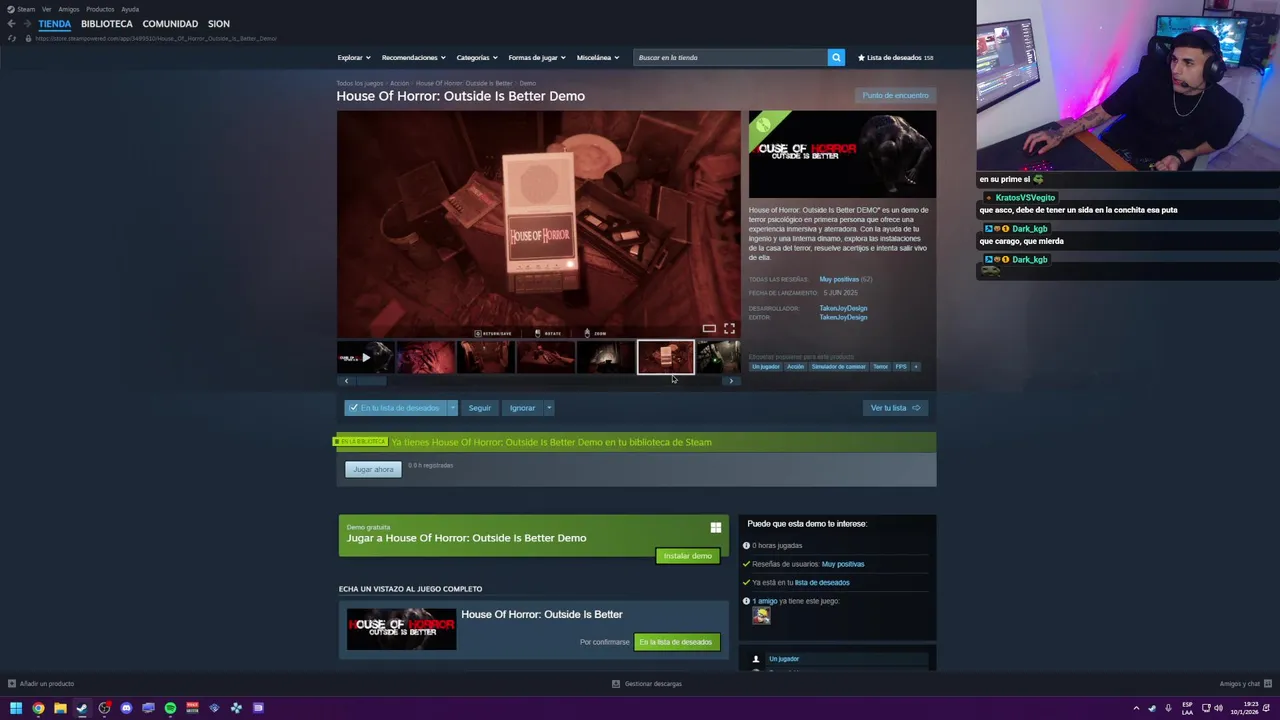Open the Explorar dropdown menu
1280x720 pixels.
point(354,57)
